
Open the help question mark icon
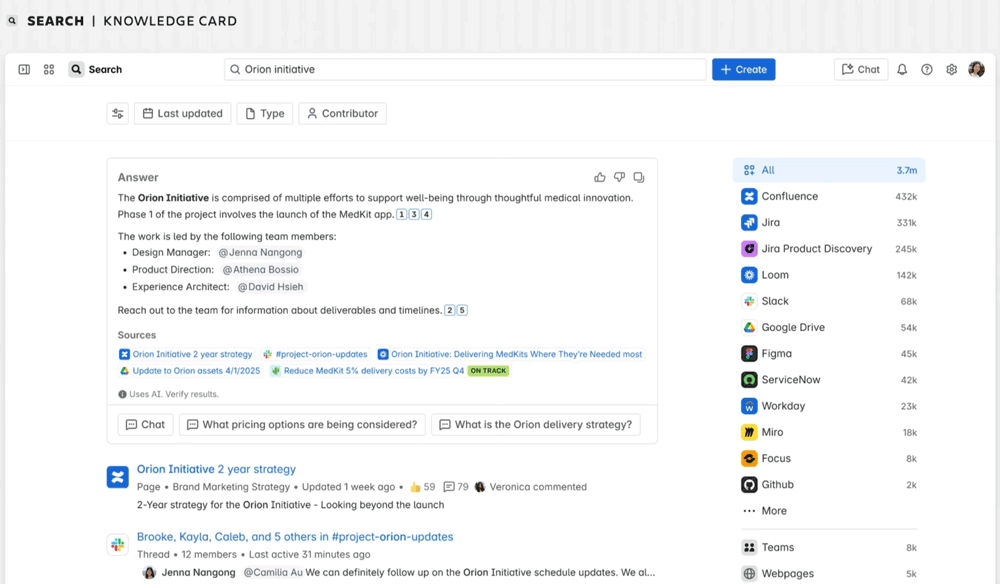[927, 69]
